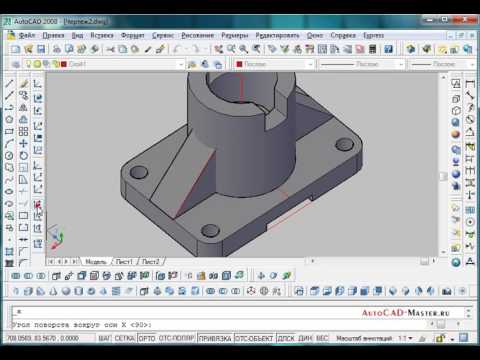Select the Polyline drawing tool

pyautogui.click(x=9, y=107)
